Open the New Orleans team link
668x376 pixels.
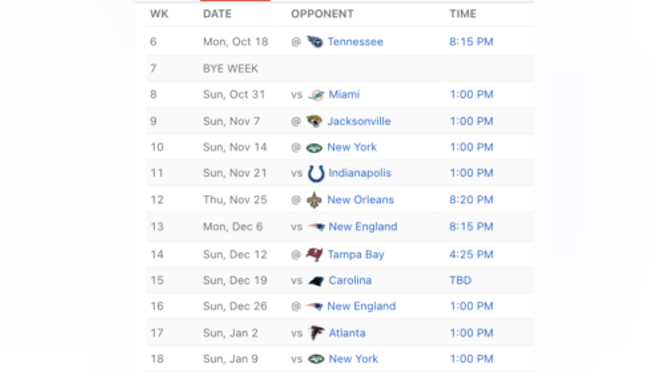click(360, 200)
